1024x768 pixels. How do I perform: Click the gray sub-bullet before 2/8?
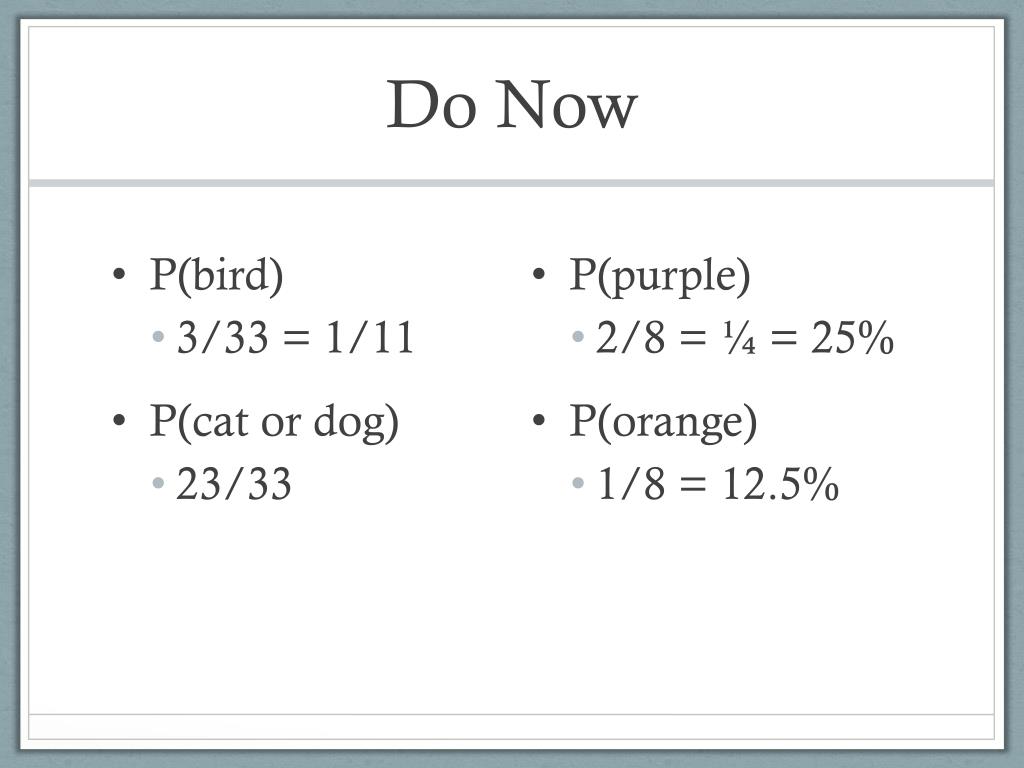[578, 337]
